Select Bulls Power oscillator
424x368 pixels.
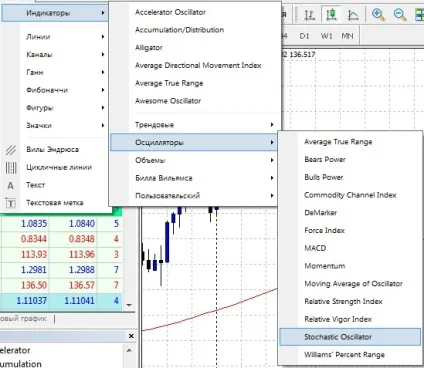coord(324,177)
